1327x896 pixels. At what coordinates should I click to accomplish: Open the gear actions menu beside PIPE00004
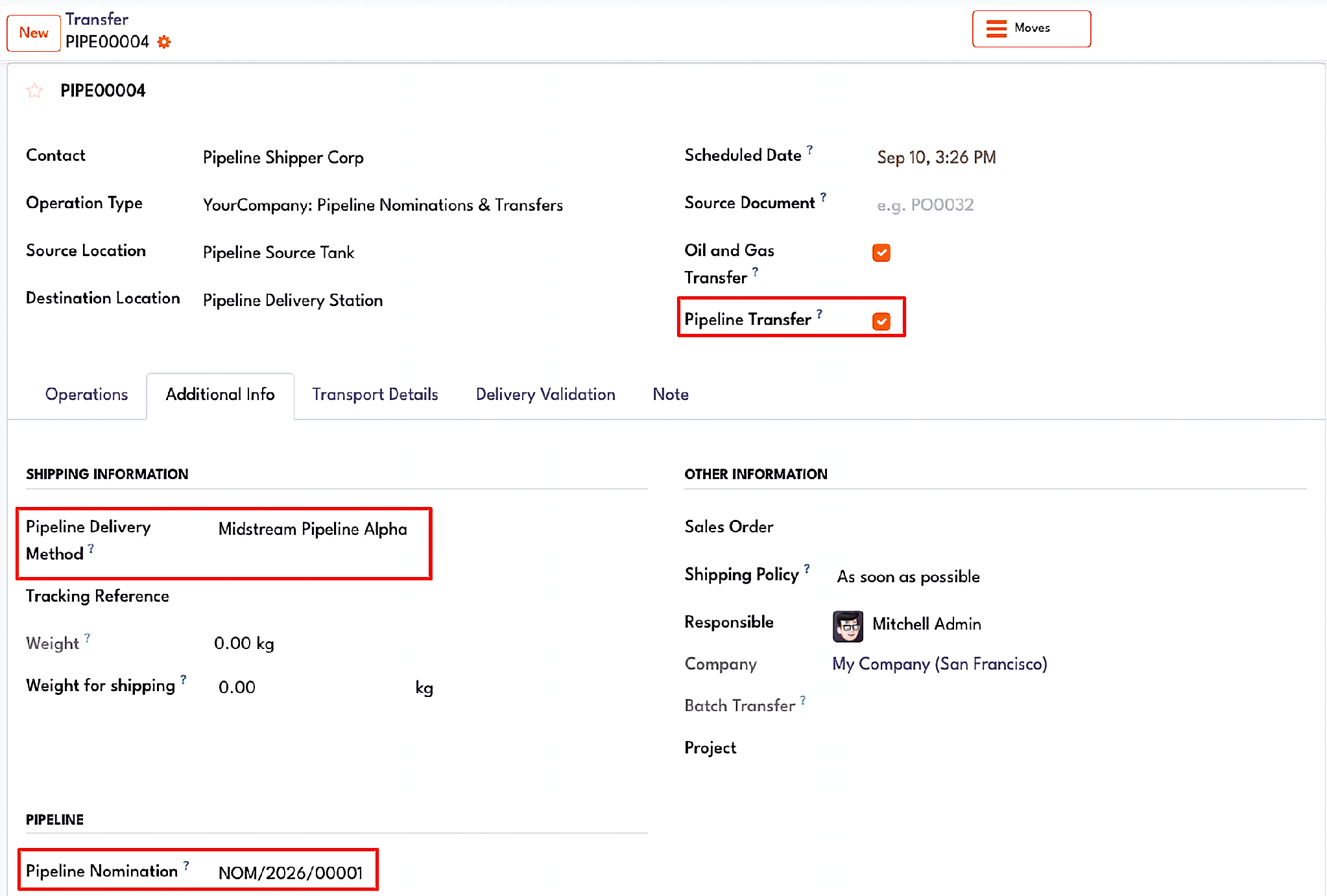164,42
